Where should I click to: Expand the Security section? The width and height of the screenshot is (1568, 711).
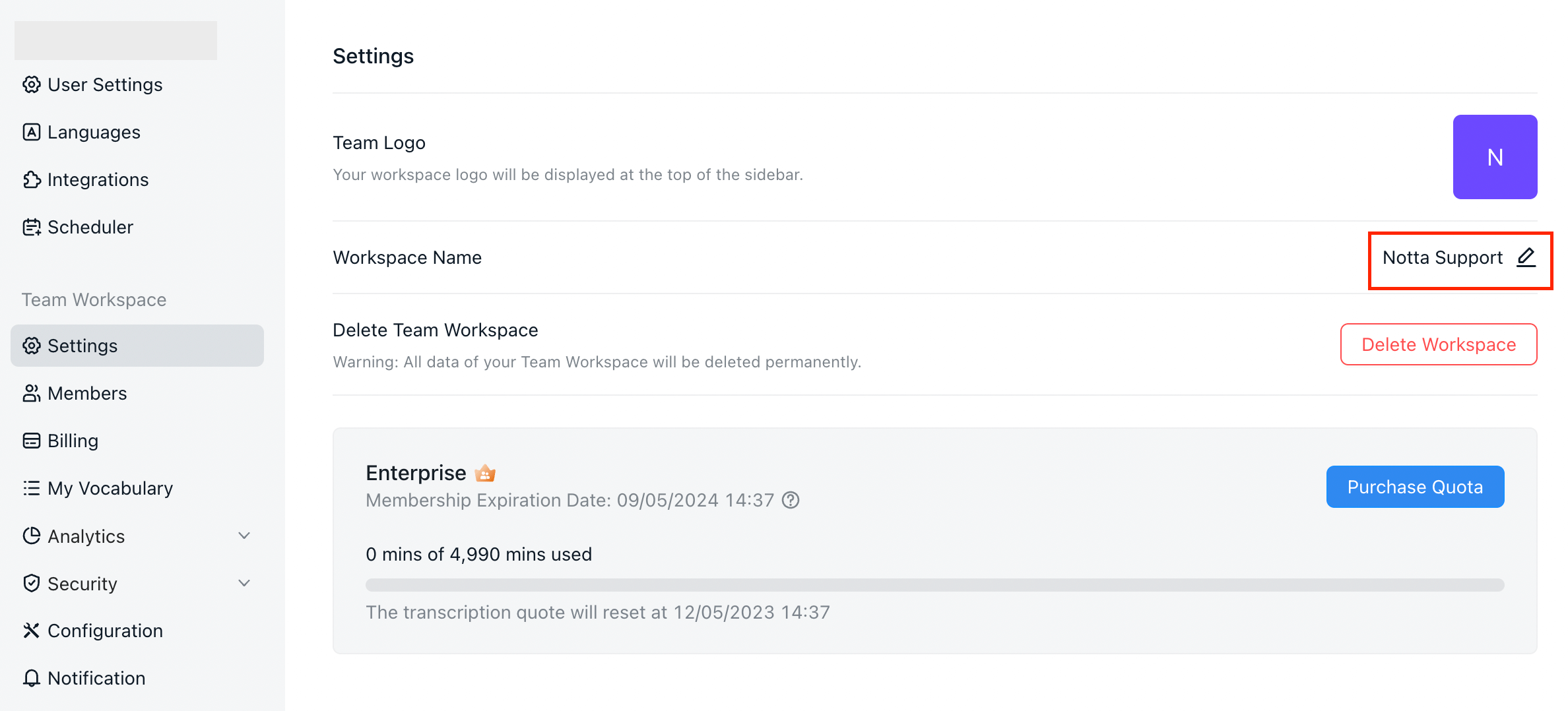tap(244, 583)
